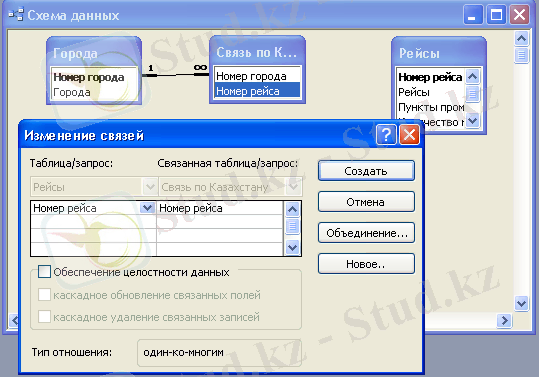The height and width of the screenshot is (377, 539).
Task: Toggle каскадное удаление связанных записей checkbox
Action: click(x=44, y=317)
